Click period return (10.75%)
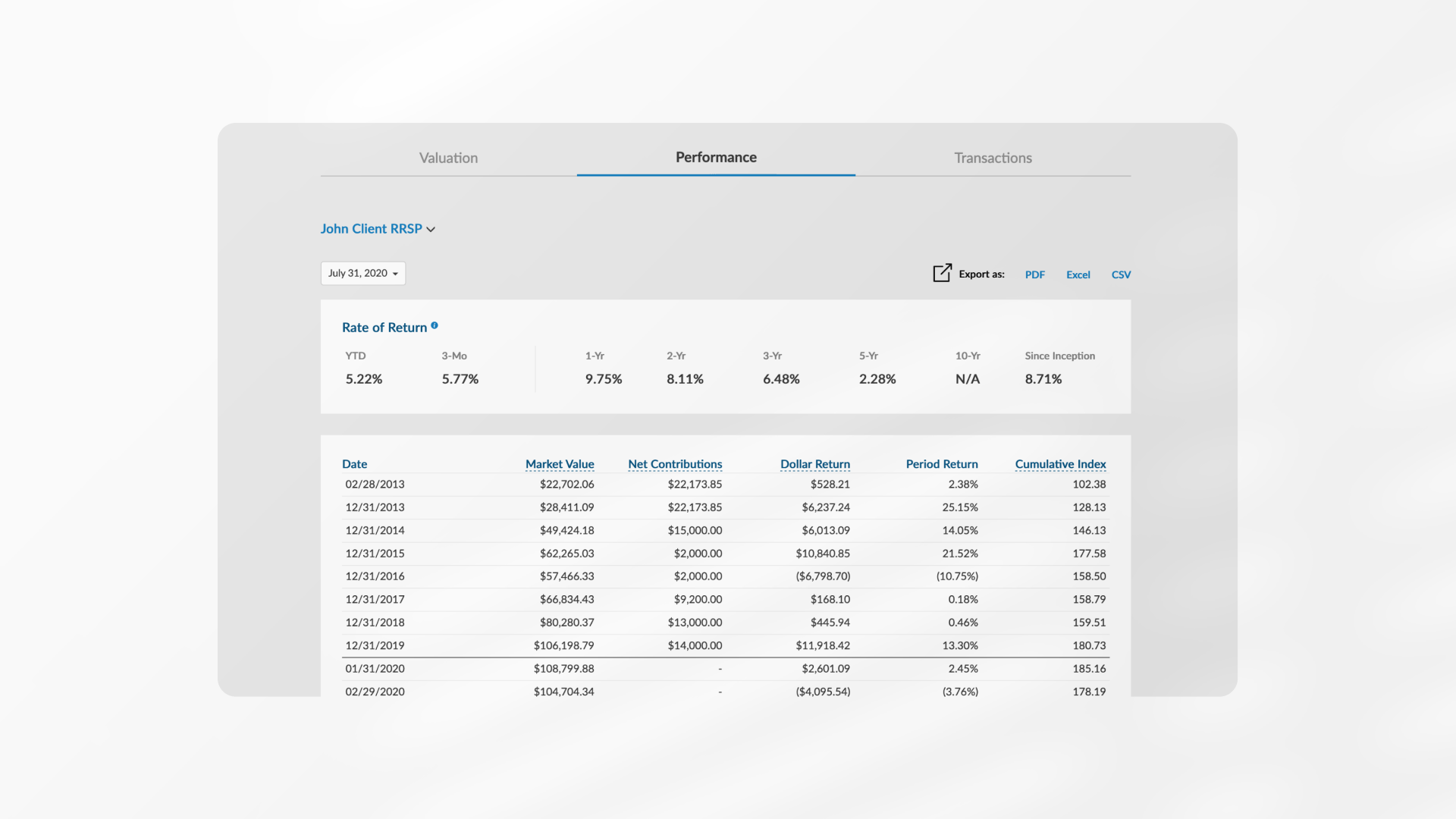This screenshot has height=819, width=1456. pyautogui.click(x=957, y=576)
